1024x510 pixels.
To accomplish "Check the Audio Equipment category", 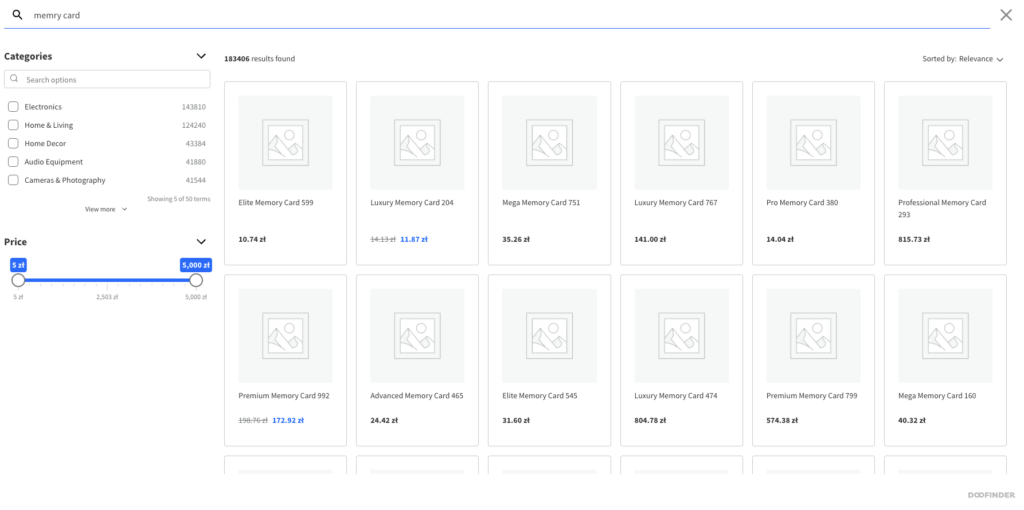I will click(x=13, y=161).
